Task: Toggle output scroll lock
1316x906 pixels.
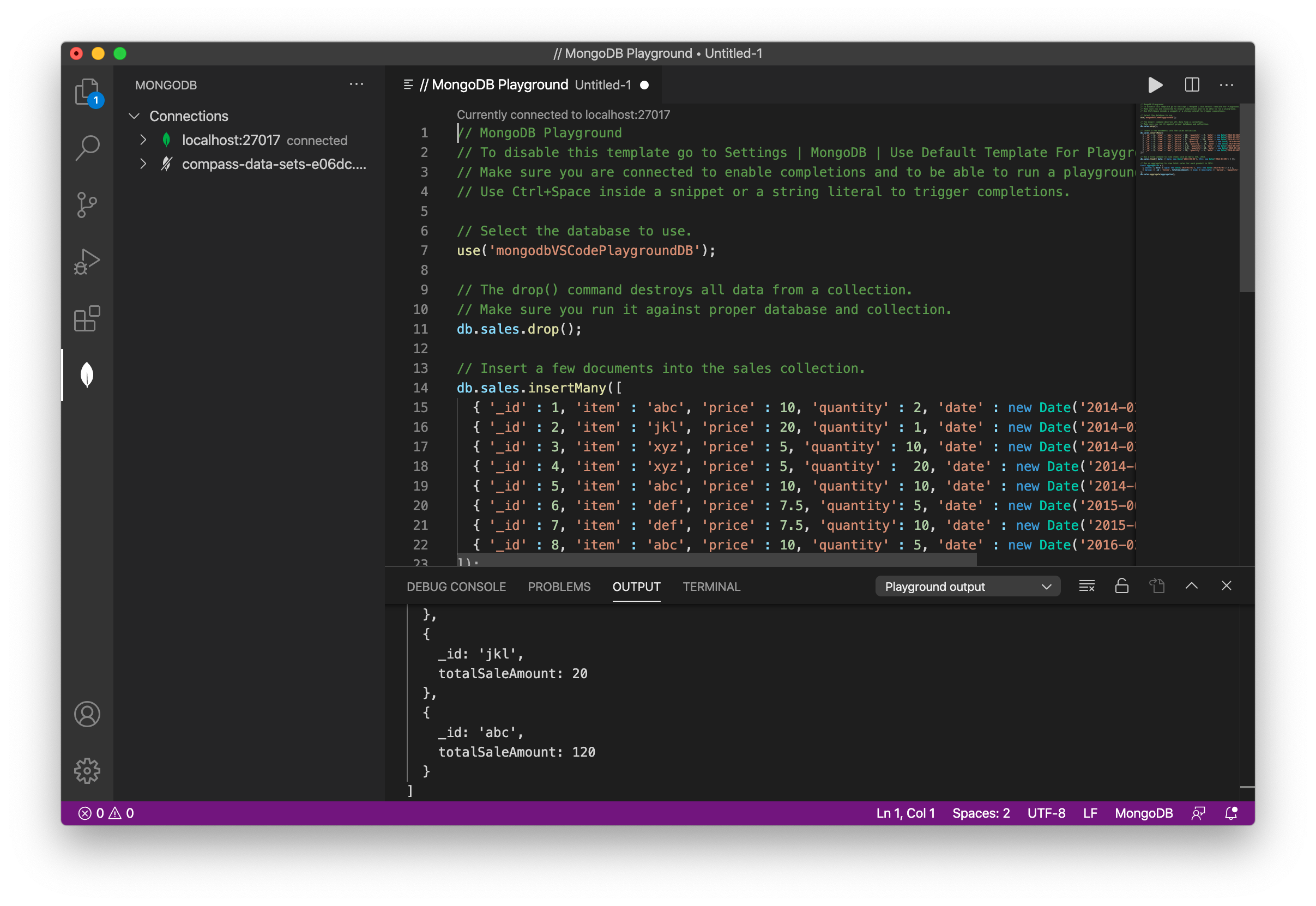Action: pos(1121,586)
